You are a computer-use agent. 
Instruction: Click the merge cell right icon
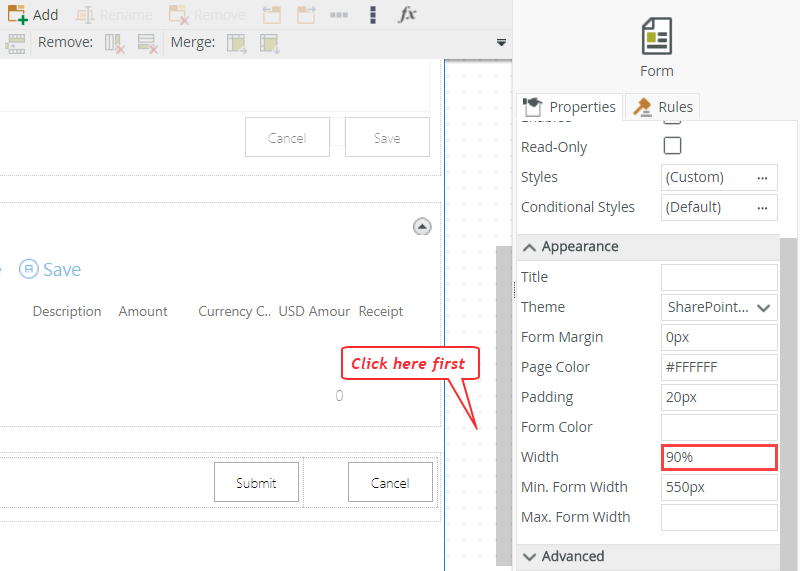point(237,44)
